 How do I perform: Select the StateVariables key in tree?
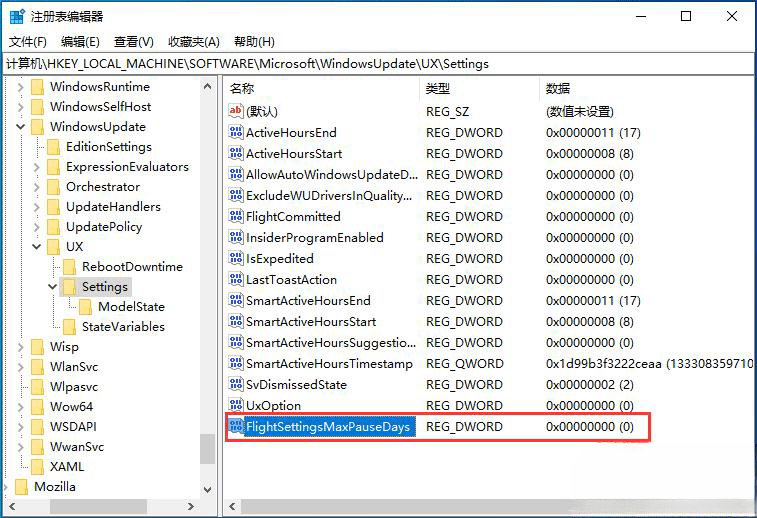(x=123, y=327)
